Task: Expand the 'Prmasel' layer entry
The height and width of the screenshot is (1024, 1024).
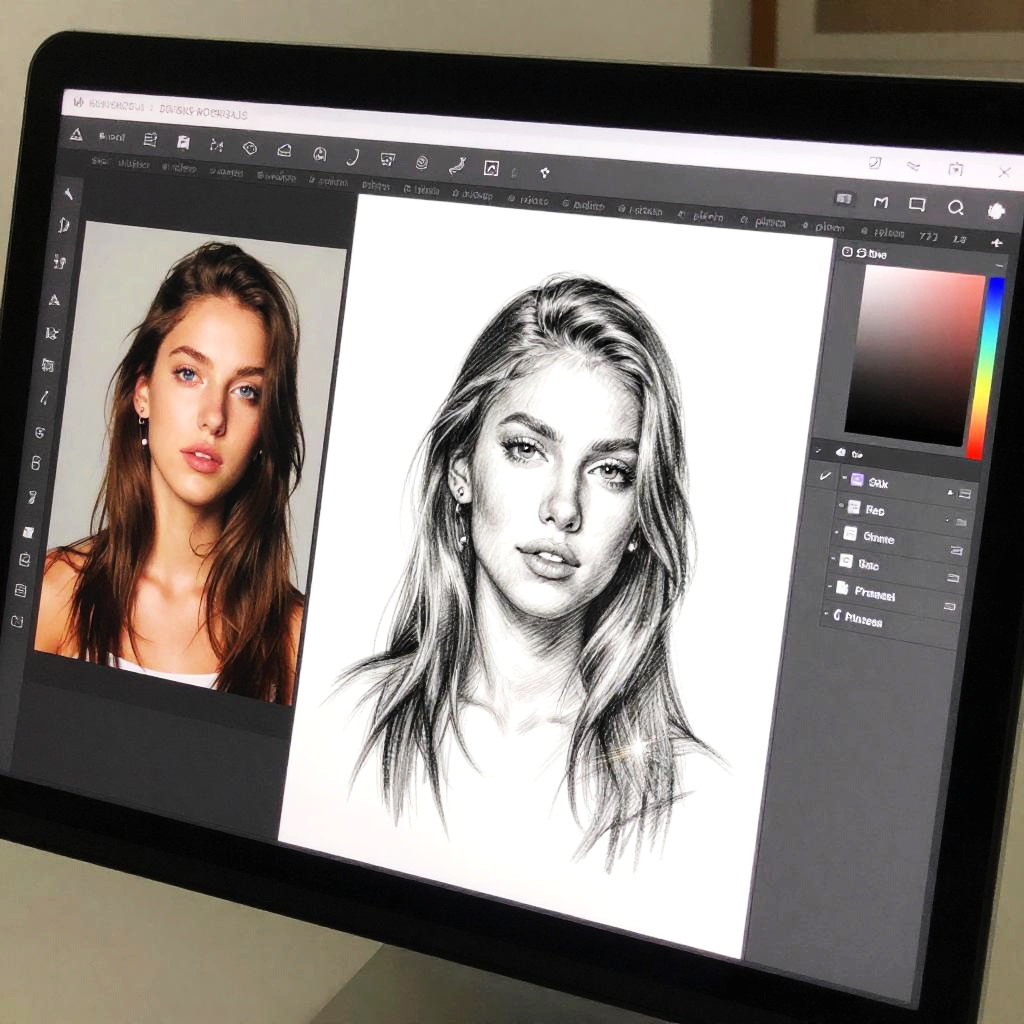Action: (830, 588)
